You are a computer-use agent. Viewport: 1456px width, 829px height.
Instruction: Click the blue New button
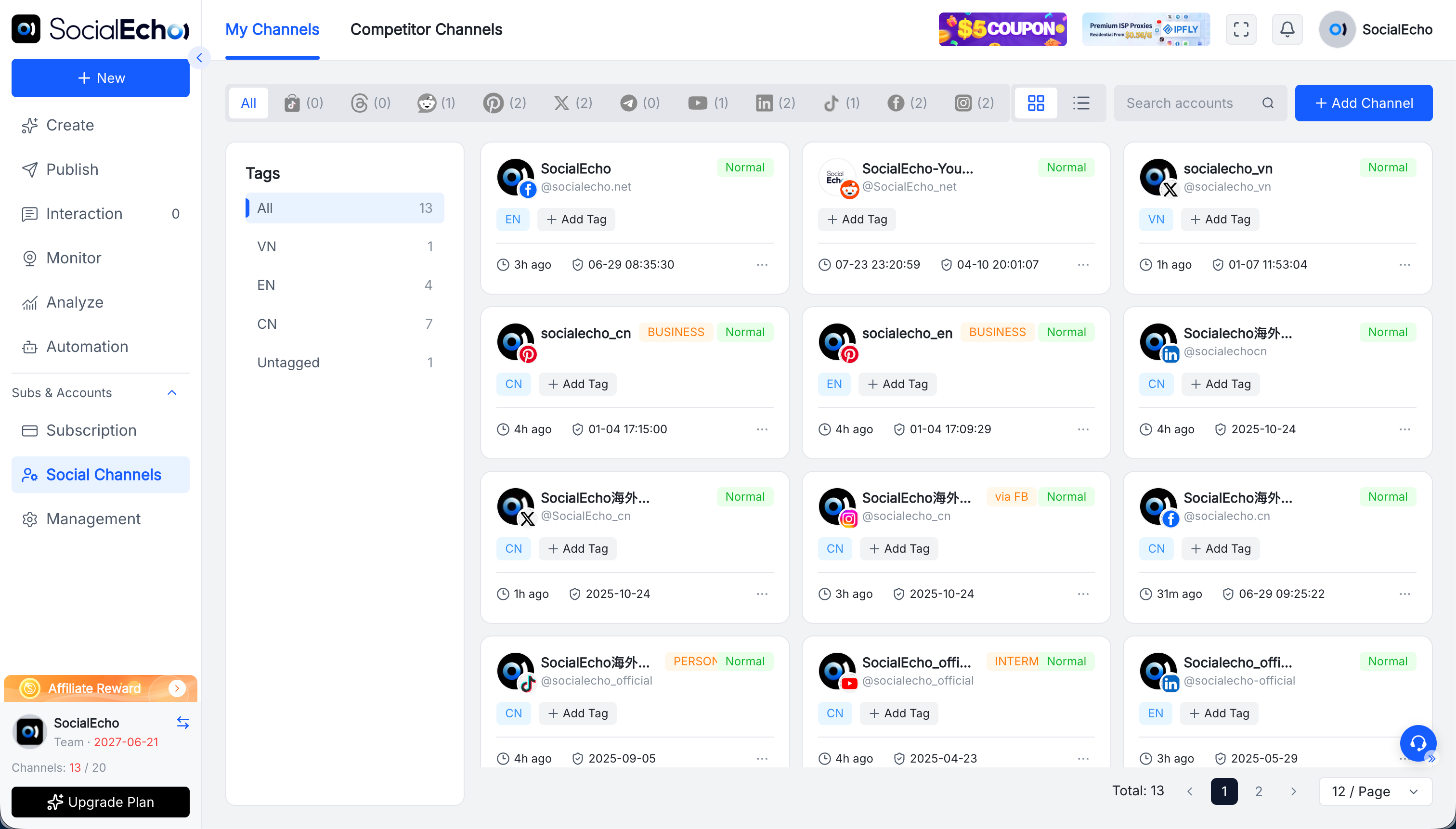100,78
